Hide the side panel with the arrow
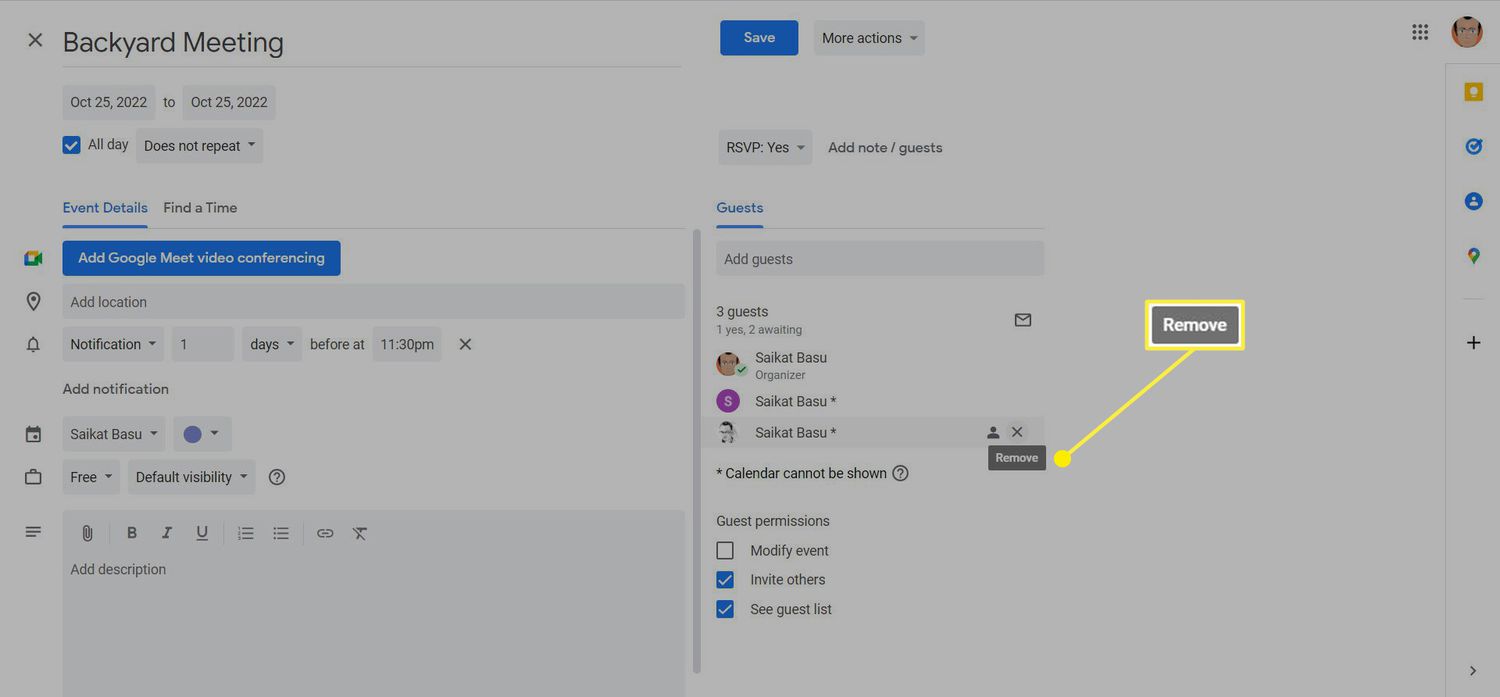The width and height of the screenshot is (1500, 697). [x=1473, y=671]
